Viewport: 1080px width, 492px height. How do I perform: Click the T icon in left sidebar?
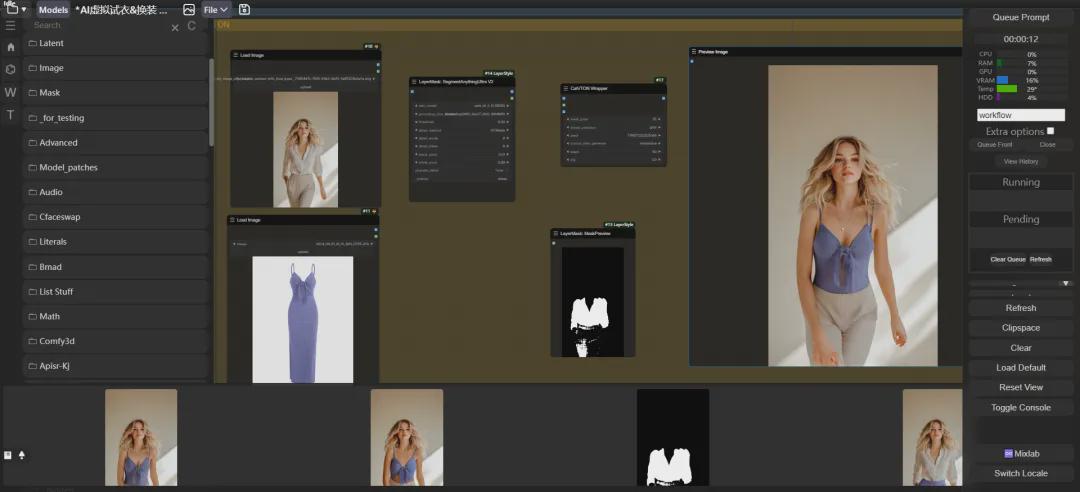coord(11,115)
